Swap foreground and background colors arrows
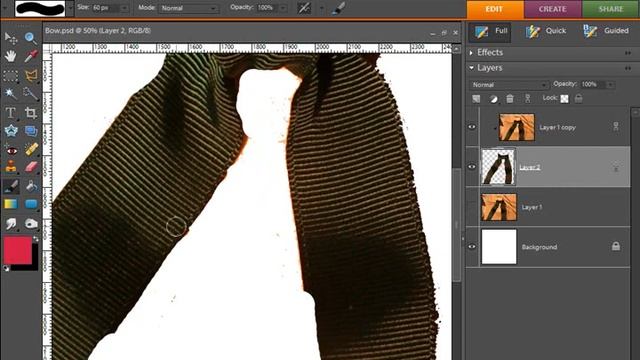The height and width of the screenshot is (360, 640). [36, 238]
